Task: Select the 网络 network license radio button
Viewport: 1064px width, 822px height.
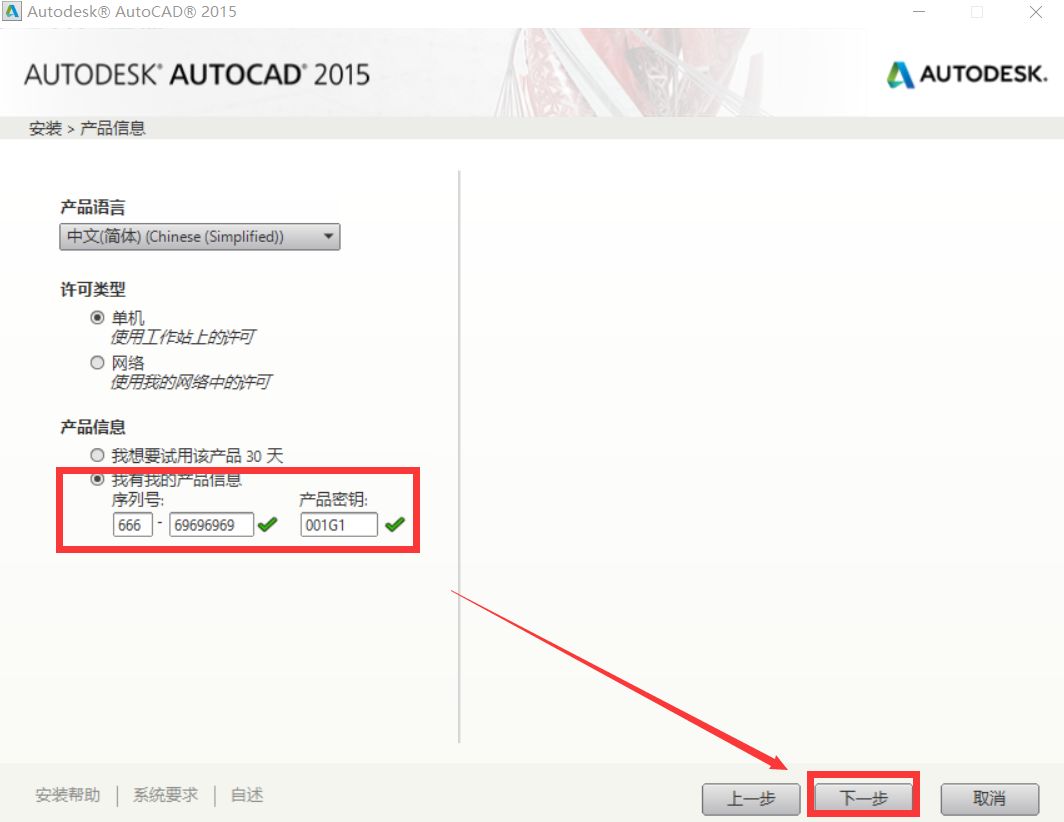Action: point(98,362)
